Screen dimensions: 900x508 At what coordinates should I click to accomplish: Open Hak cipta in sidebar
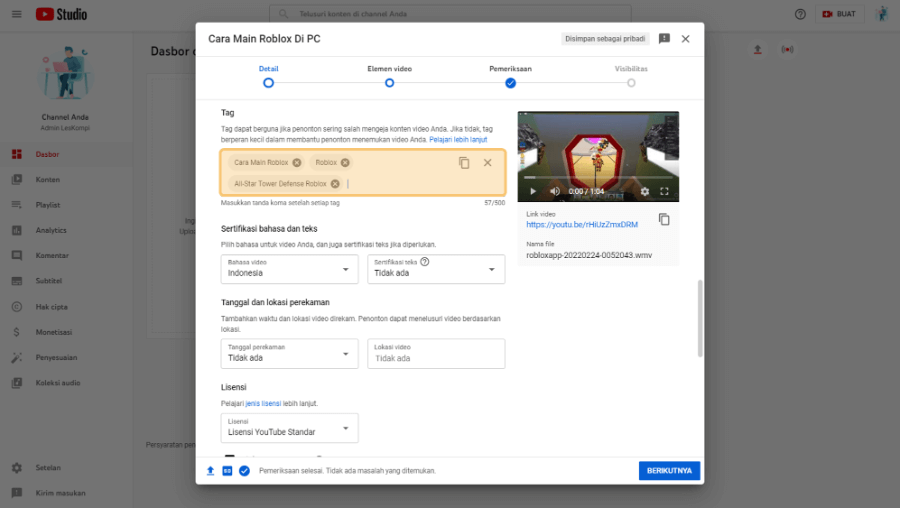click(x=66, y=307)
